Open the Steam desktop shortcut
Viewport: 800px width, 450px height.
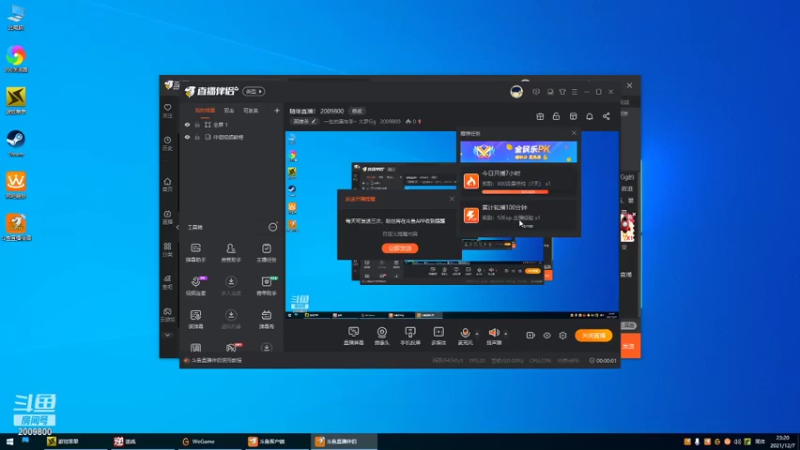[16, 143]
